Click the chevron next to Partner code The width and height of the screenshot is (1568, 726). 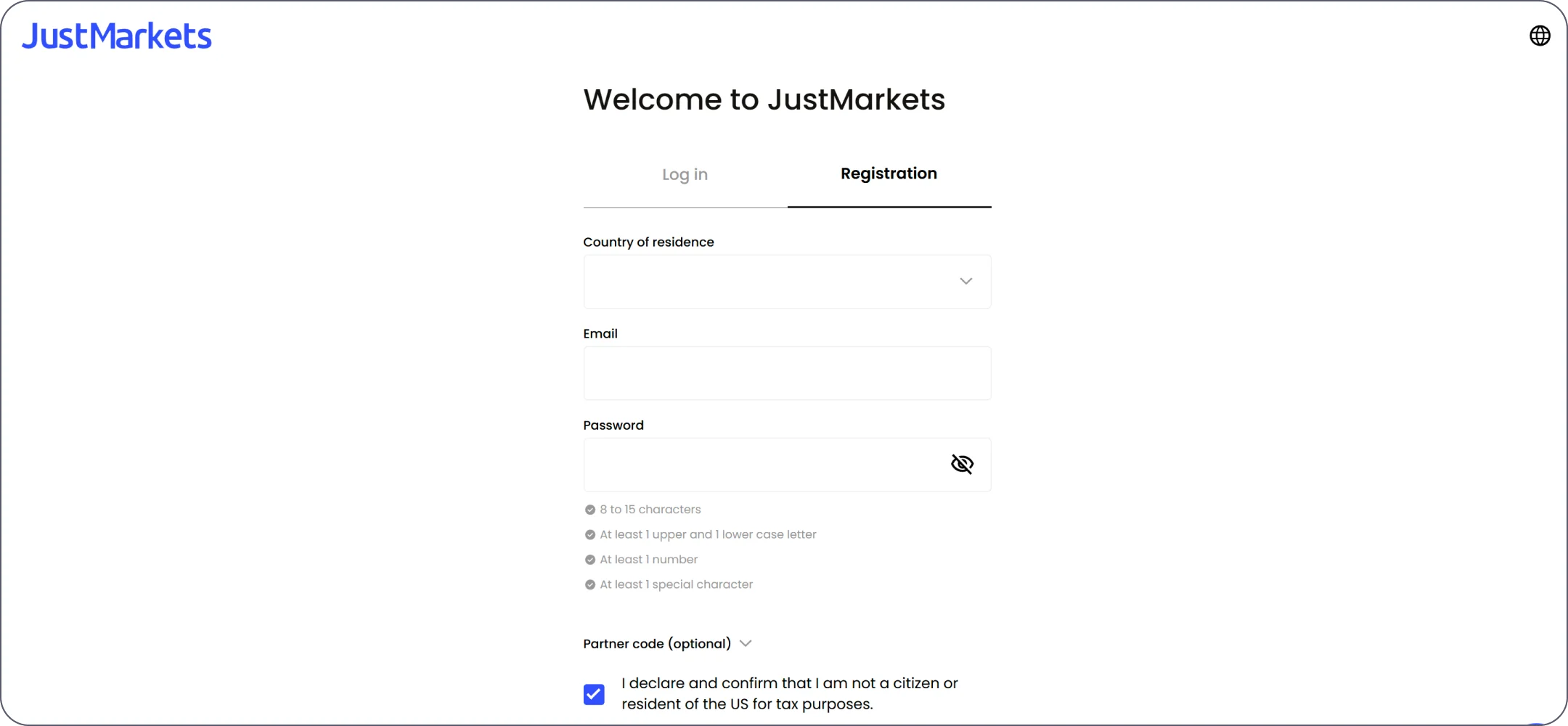tap(746, 643)
